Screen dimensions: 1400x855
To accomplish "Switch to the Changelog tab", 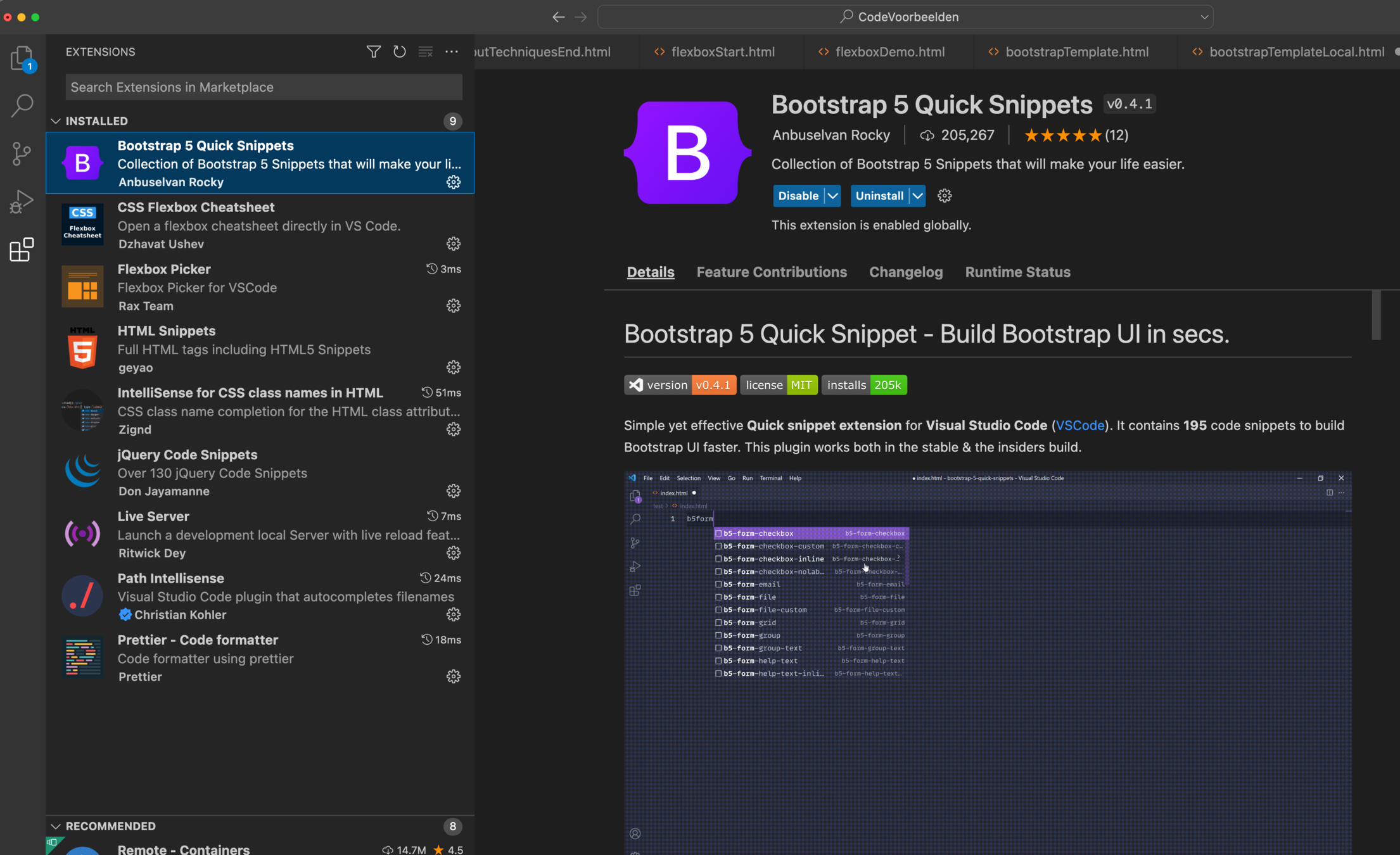I will click(905, 272).
